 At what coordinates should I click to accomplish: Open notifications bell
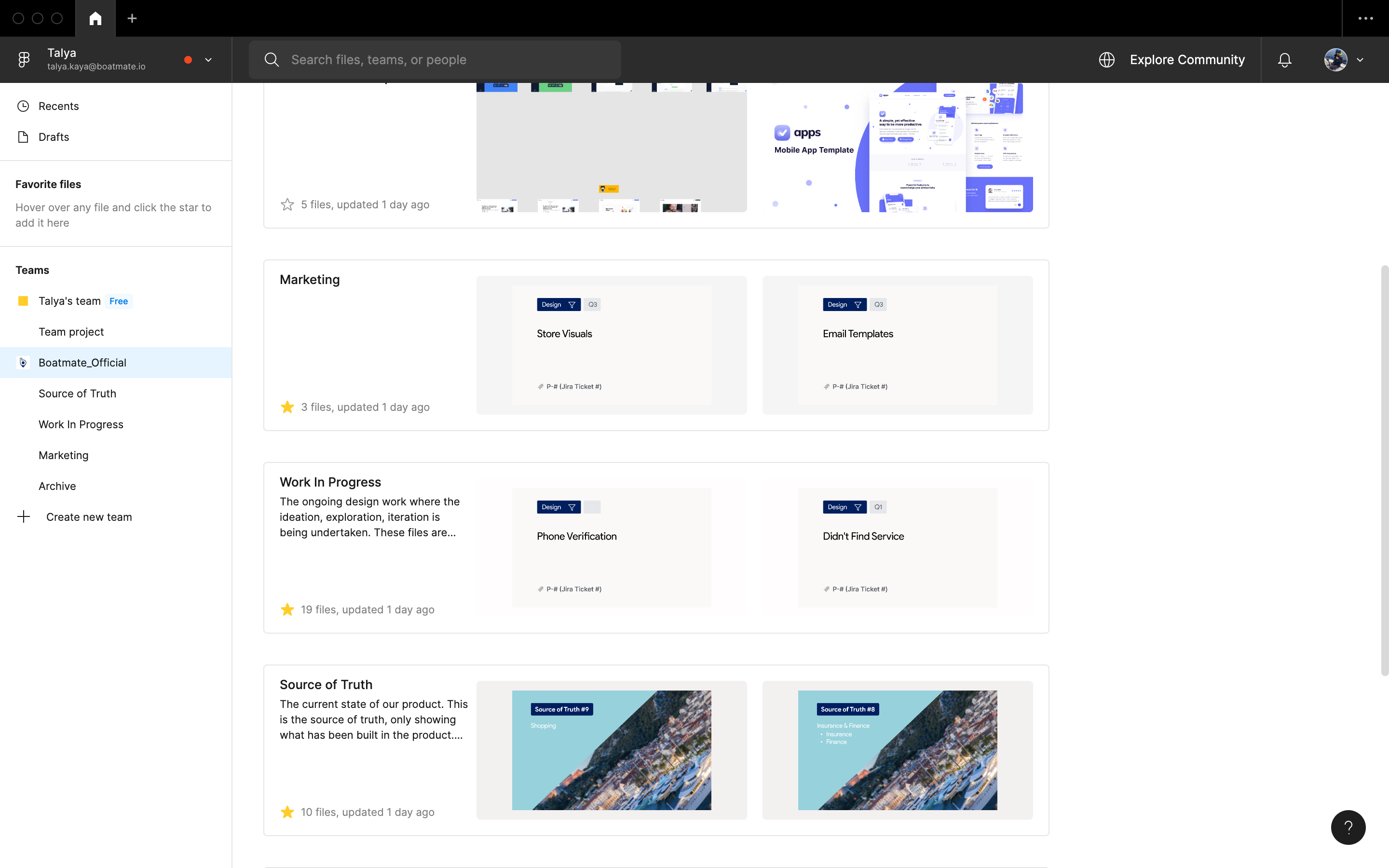click(1284, 60)
